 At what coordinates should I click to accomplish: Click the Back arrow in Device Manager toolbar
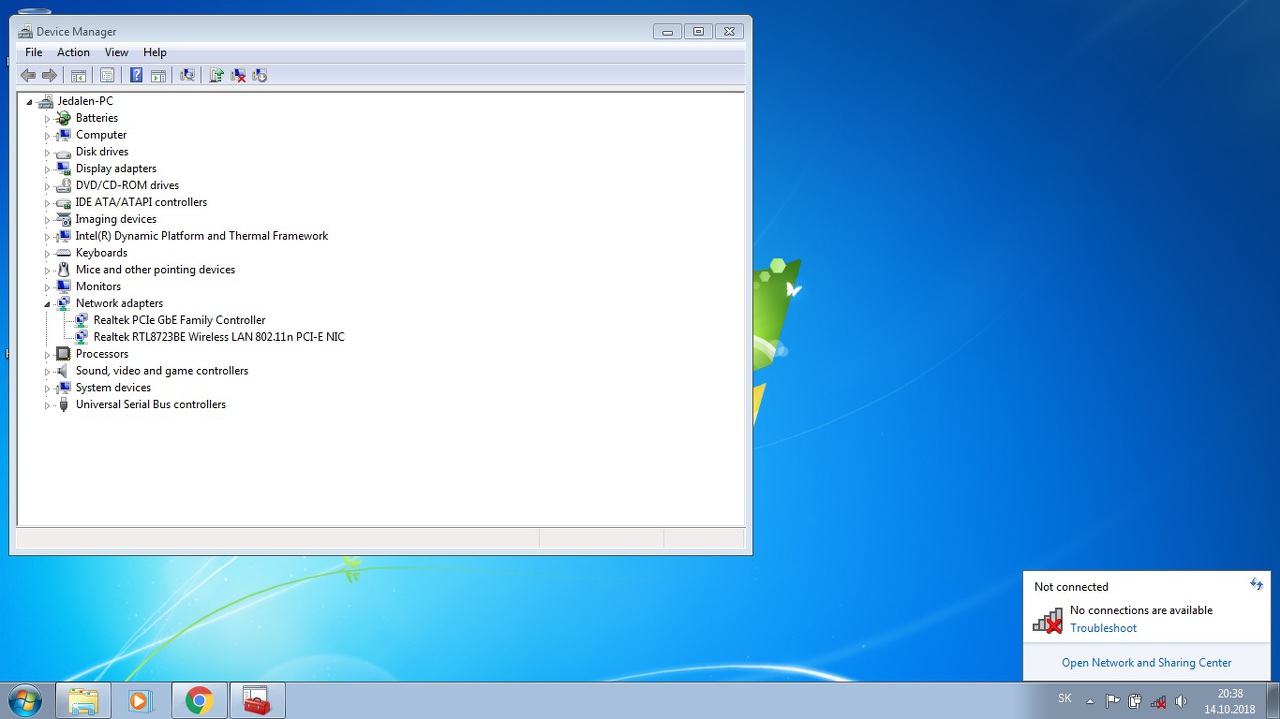(x=28, y=75)
